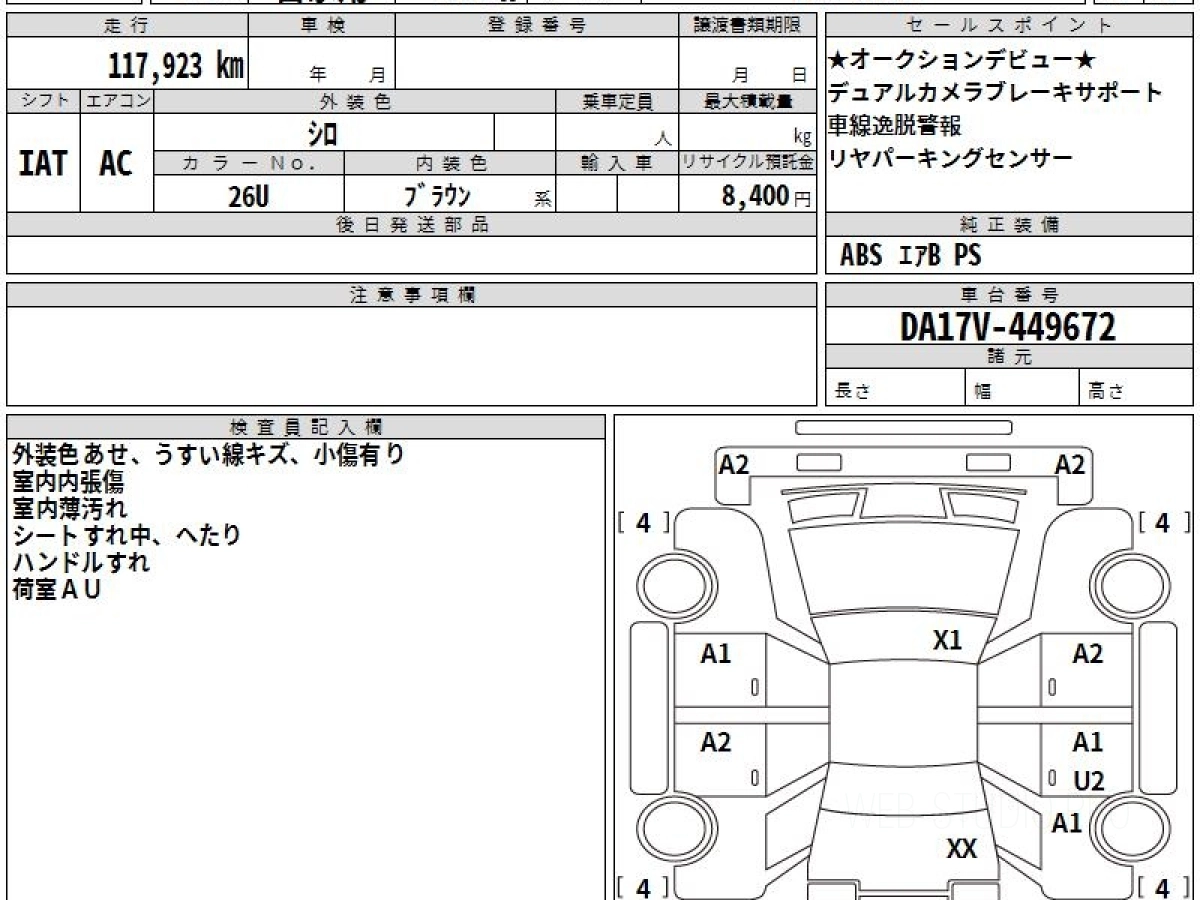Click the U2 dent mark on the diagram
The height and width of the screenshot is (900, 1200).
(x=1089, y=782)
